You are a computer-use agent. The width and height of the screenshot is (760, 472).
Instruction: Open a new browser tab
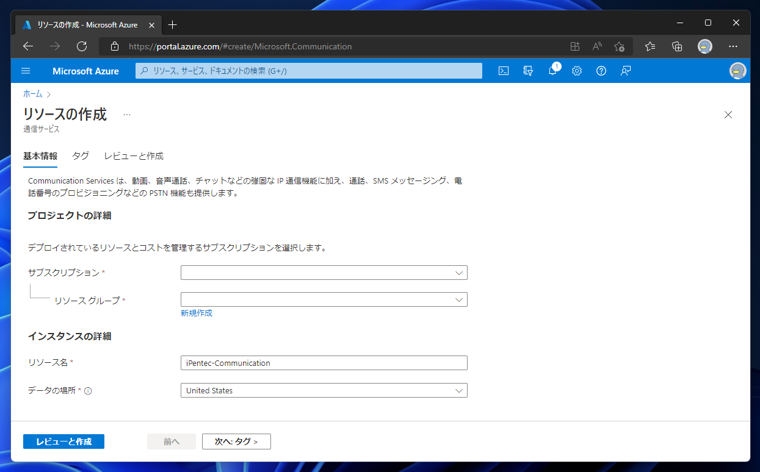click(x=173, y=25)
